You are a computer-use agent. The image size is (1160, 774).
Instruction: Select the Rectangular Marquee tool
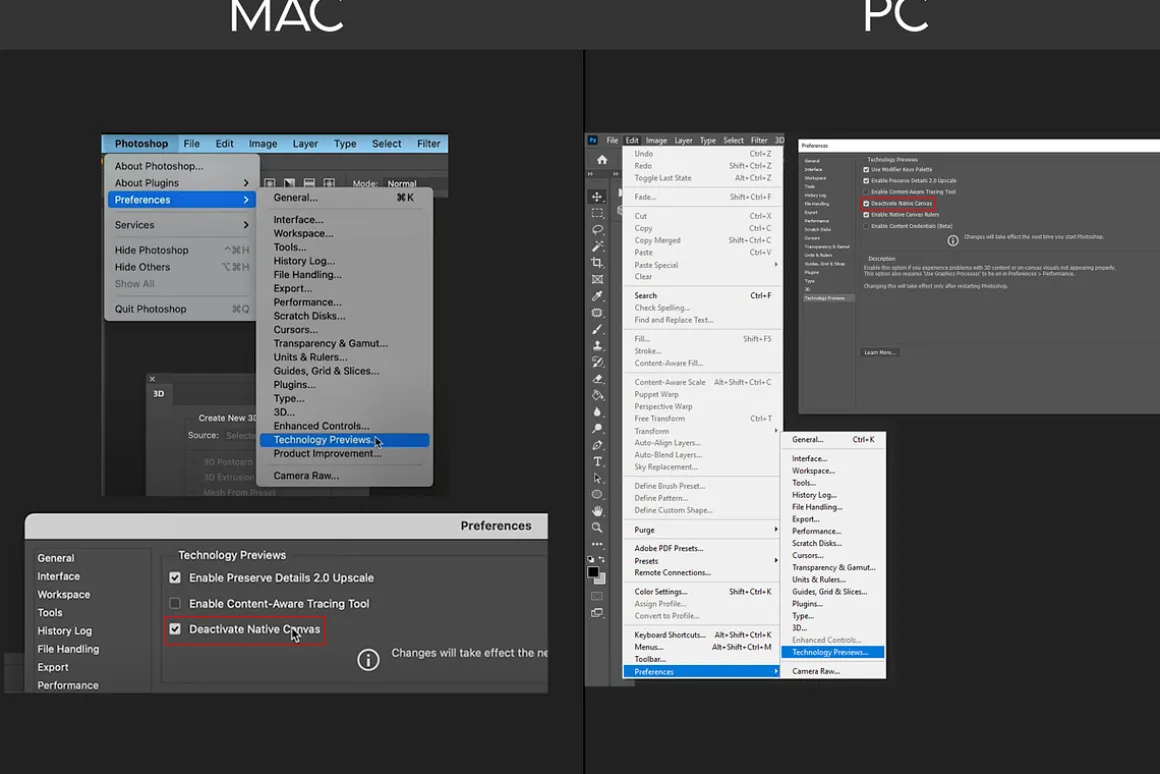597,213
